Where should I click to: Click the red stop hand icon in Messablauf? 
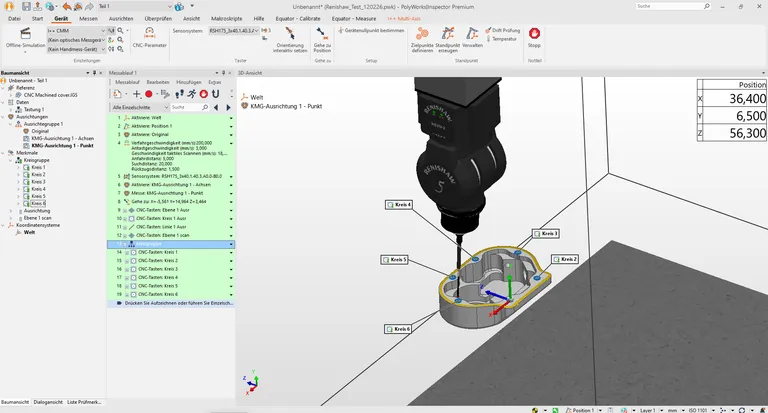point(204,94)
